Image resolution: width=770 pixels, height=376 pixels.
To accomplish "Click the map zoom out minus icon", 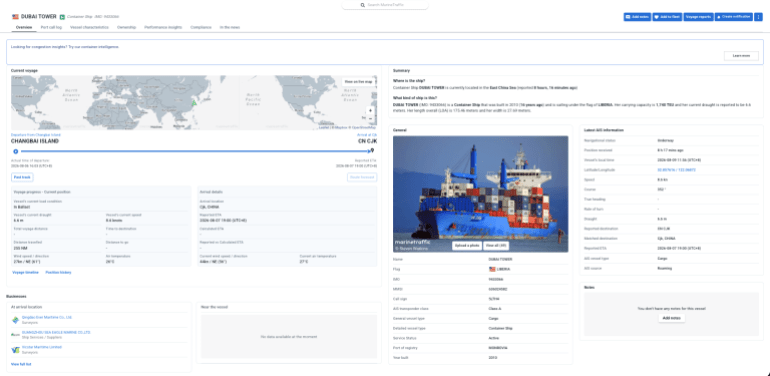I will click(370, 118).
